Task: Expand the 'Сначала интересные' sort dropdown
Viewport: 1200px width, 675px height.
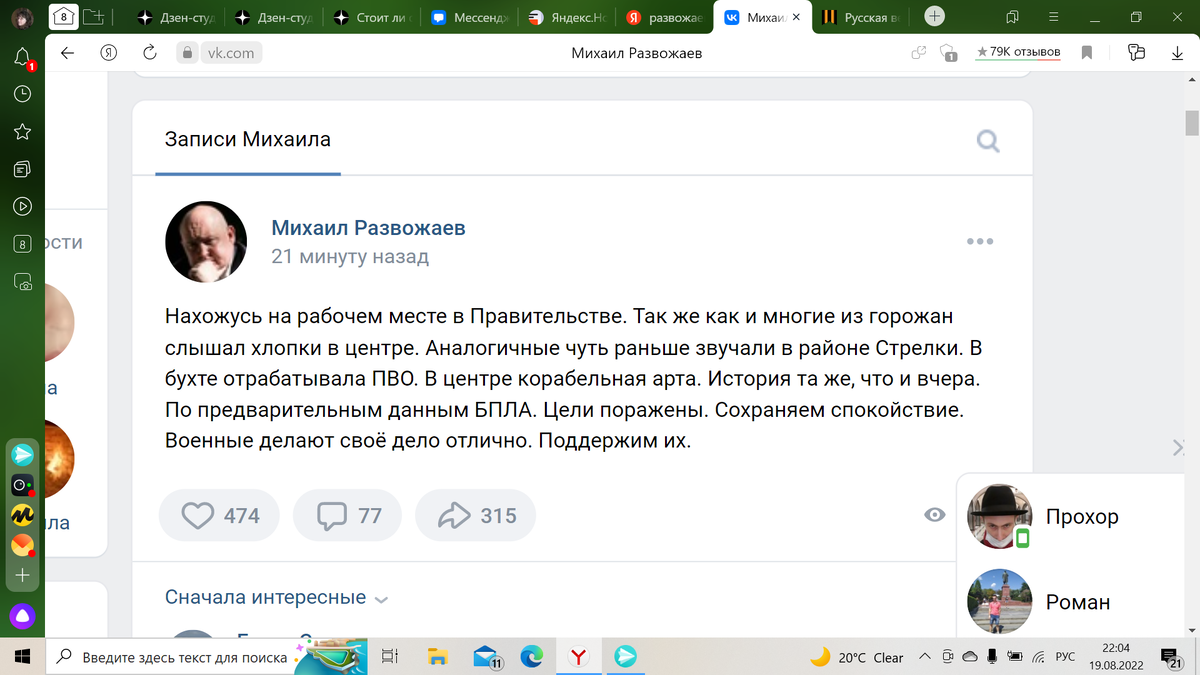Action: click(x=272, y=596)
